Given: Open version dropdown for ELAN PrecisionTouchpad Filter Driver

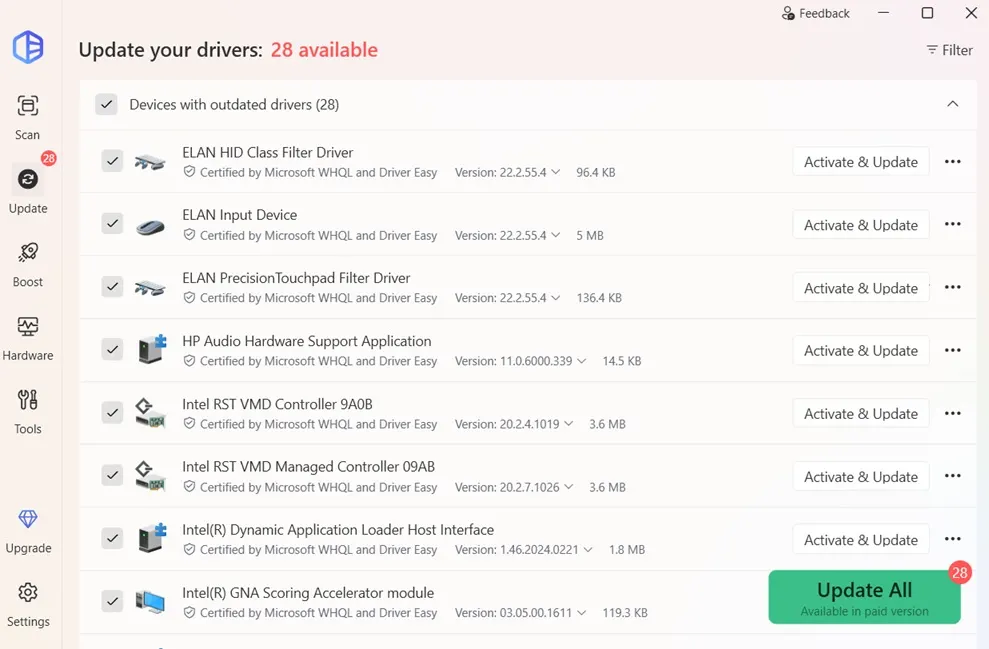Looking at the screenshot, I should tap(556, 297).
